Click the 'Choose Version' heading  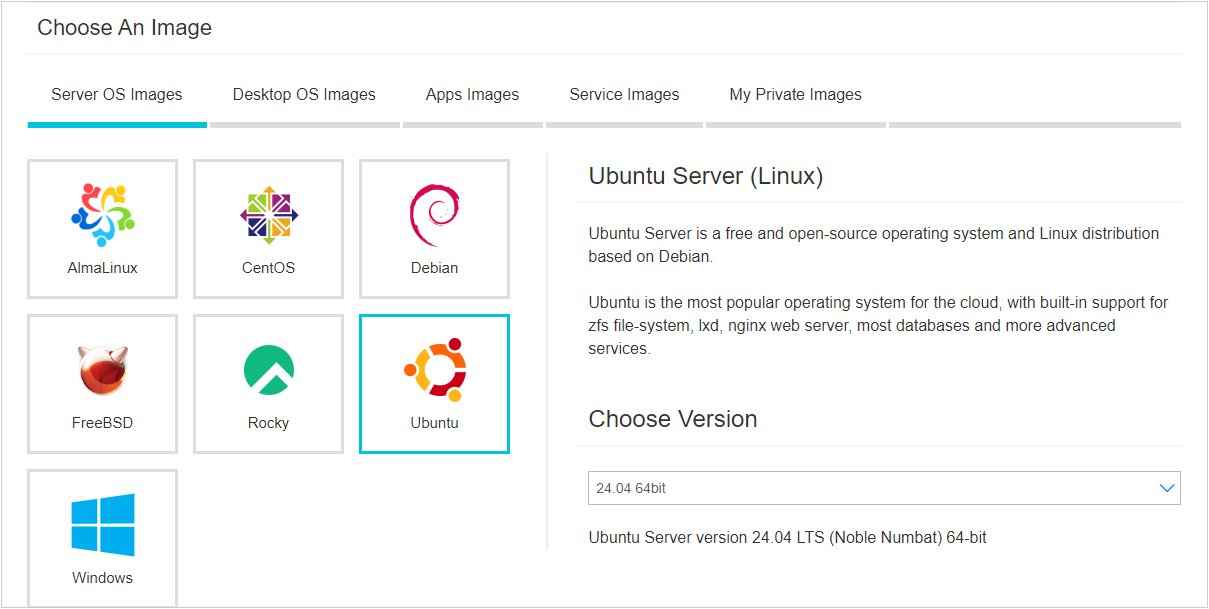tap(673, 419)
